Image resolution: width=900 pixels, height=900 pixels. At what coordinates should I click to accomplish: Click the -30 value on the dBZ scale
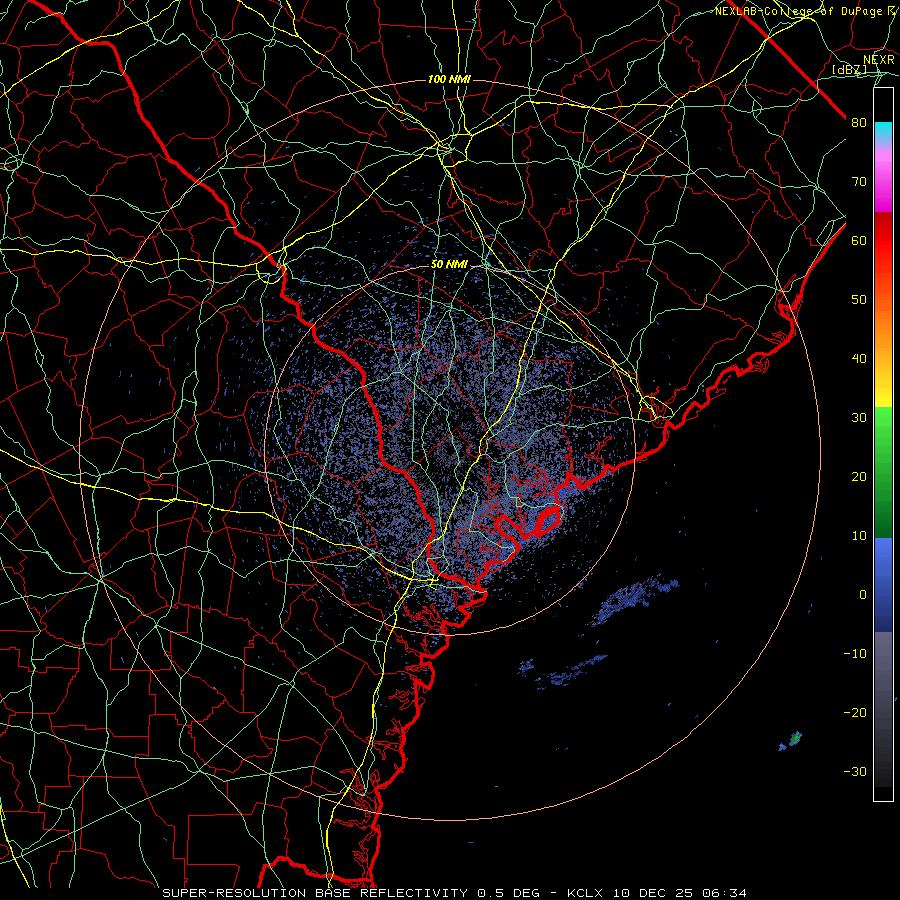pos(855,771)
